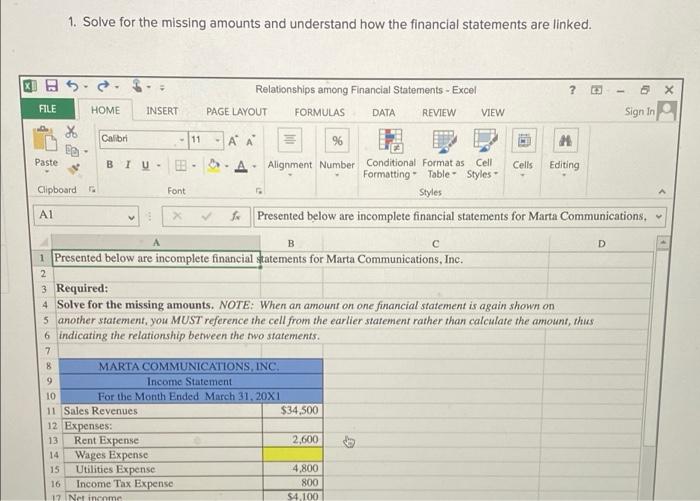Click the Format Painter brush icon
The width and height of the screenshot is (700, 501).
73,169
